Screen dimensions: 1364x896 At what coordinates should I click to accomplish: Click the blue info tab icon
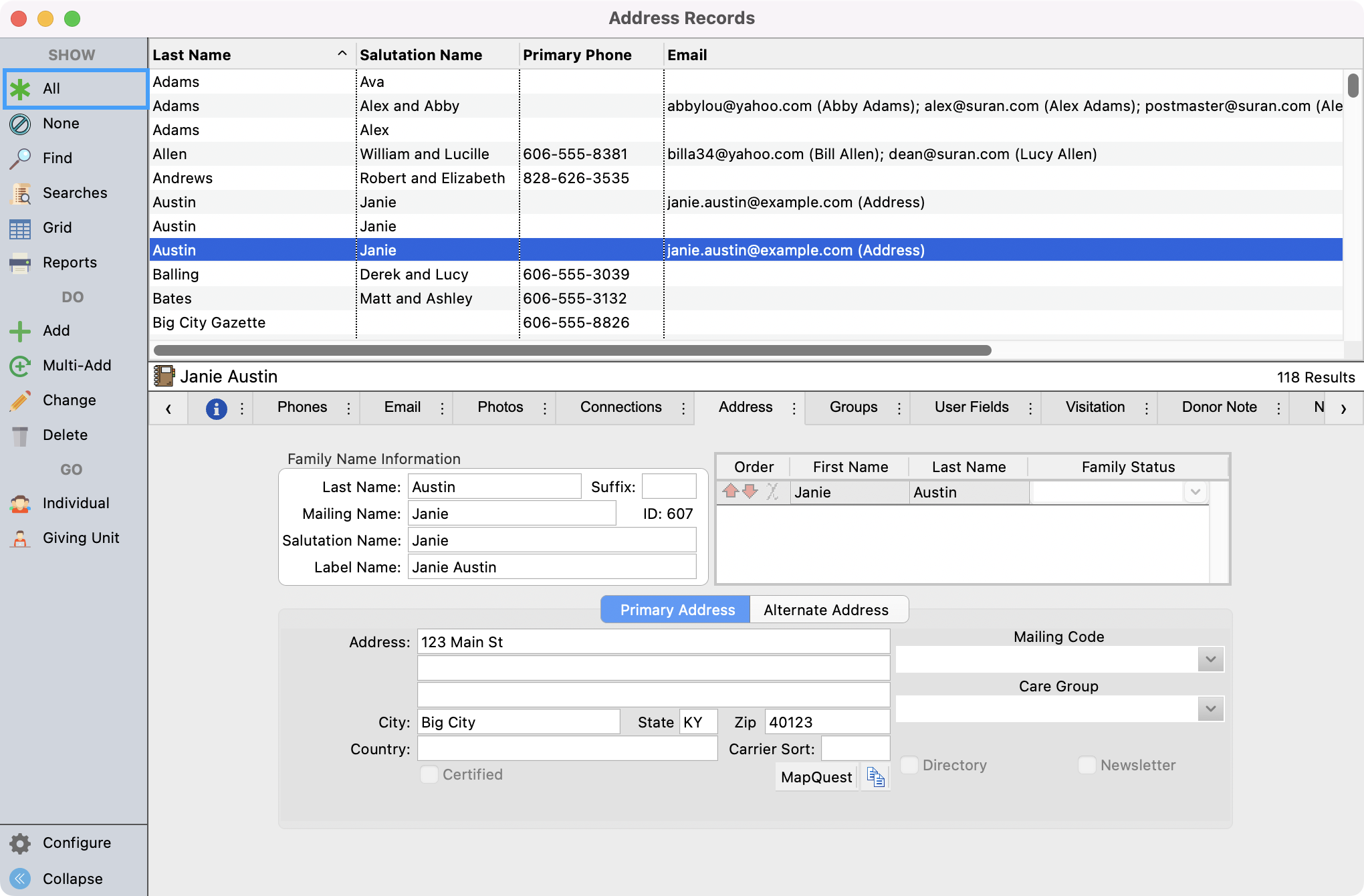click(216, 408)
